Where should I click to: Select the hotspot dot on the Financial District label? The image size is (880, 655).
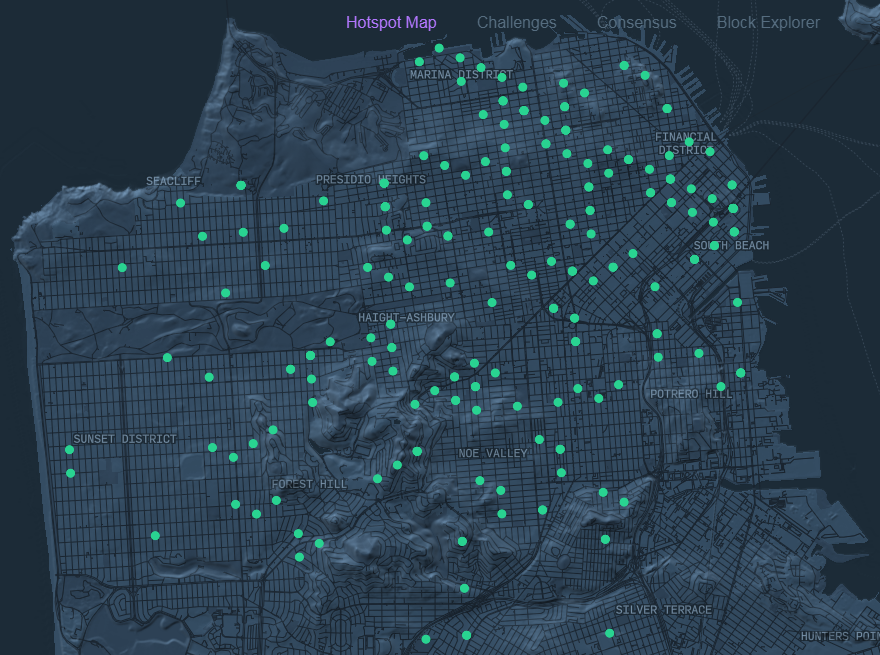pyautogui.click(x=689, y=142)
